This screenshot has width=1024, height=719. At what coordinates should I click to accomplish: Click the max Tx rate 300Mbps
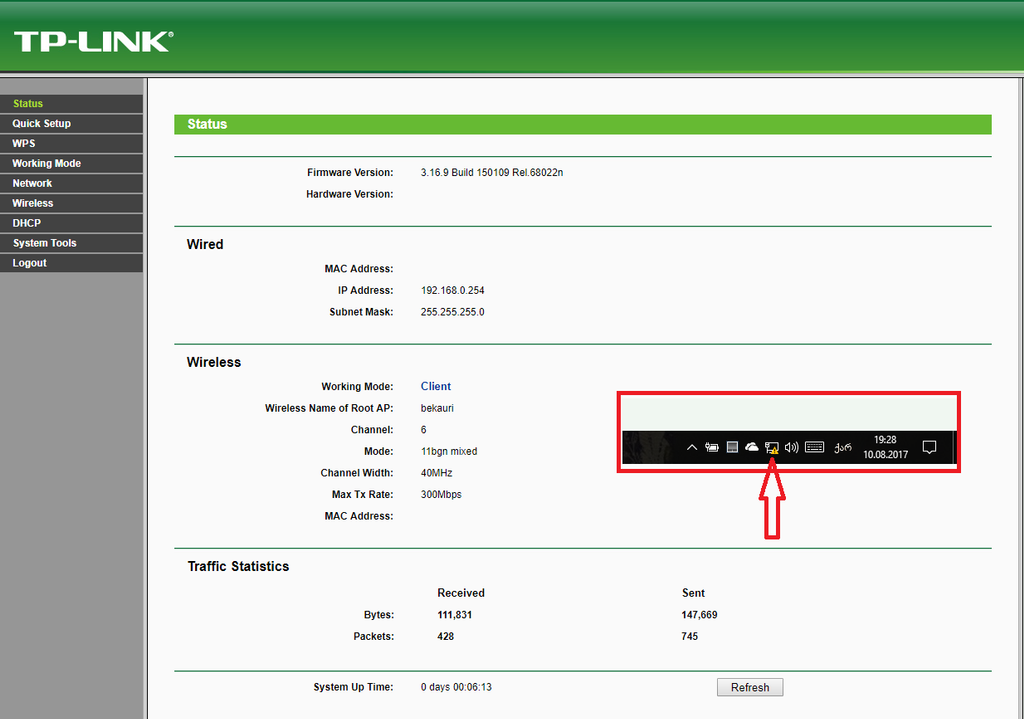click(441, 494)
